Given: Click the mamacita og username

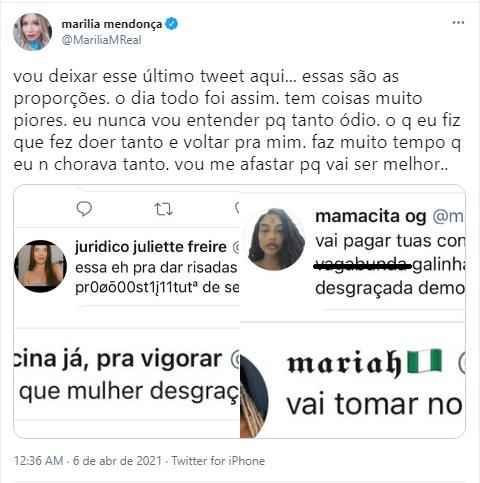Looking at the screenshot, I should [x=371, y=216].
